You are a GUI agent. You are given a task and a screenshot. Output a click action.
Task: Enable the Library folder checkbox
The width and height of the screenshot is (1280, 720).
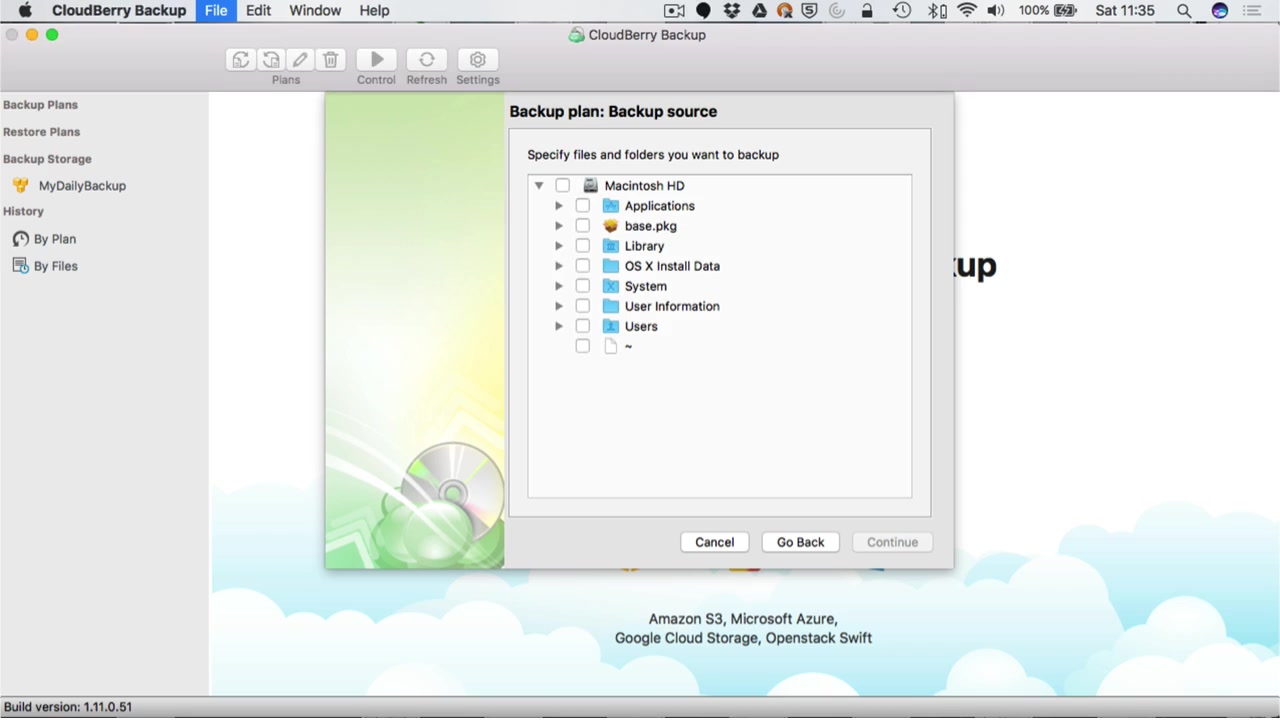(x=583, y=246)
